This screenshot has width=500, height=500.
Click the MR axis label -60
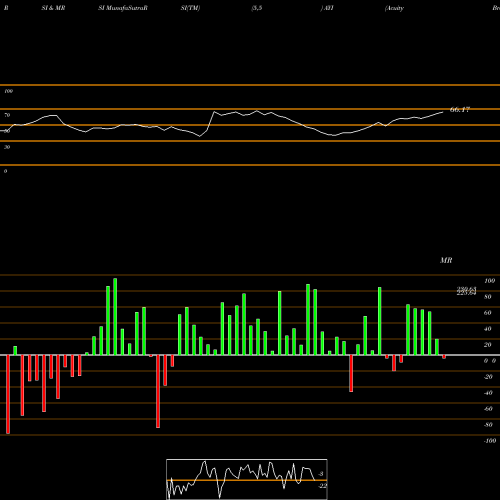click(x=488, y=409)
